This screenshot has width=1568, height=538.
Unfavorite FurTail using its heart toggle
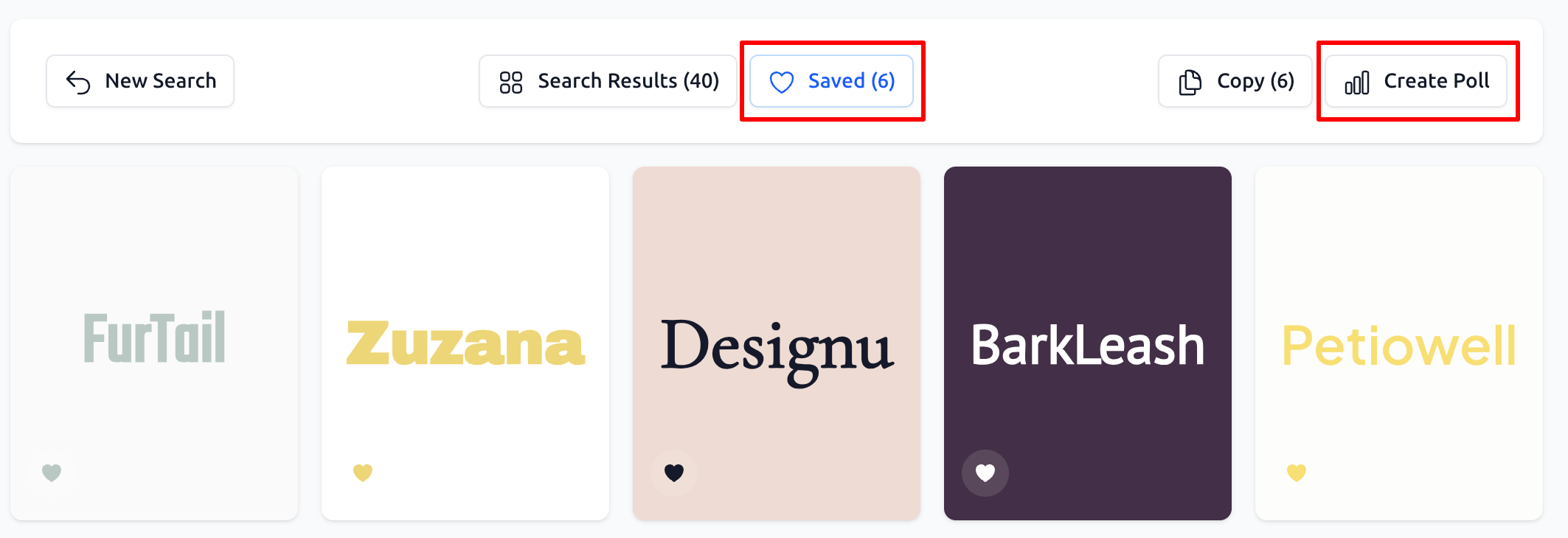(x=51, y=472)
